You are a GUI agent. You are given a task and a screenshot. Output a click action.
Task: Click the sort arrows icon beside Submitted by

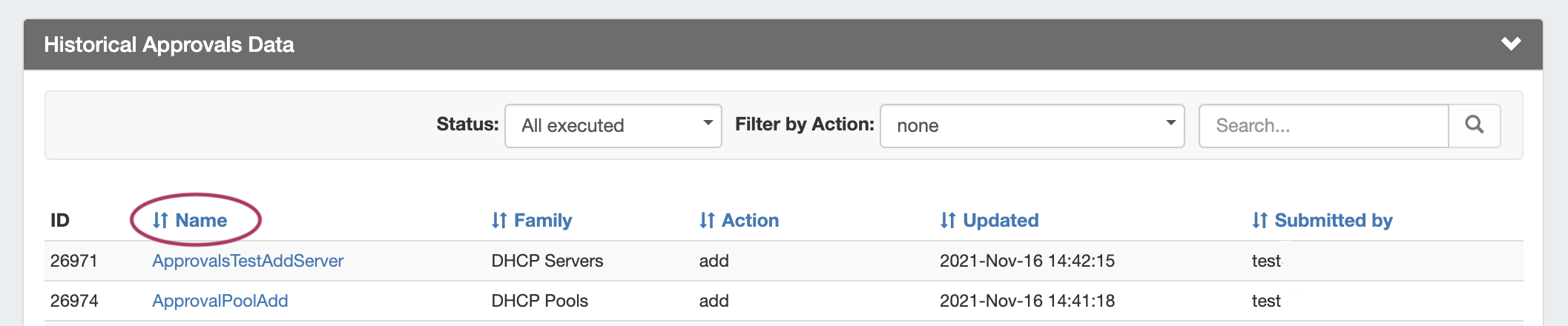tap(1259, 221)
